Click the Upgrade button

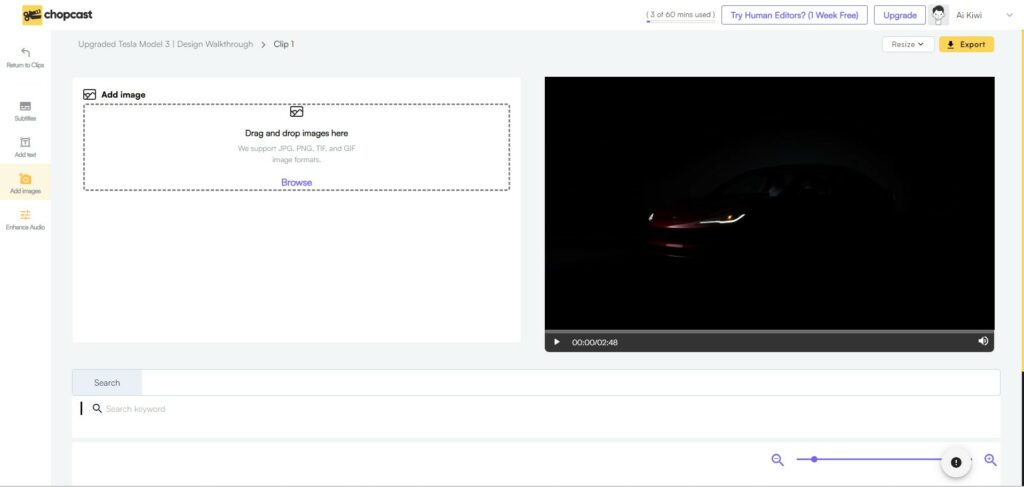pos(900,15)
